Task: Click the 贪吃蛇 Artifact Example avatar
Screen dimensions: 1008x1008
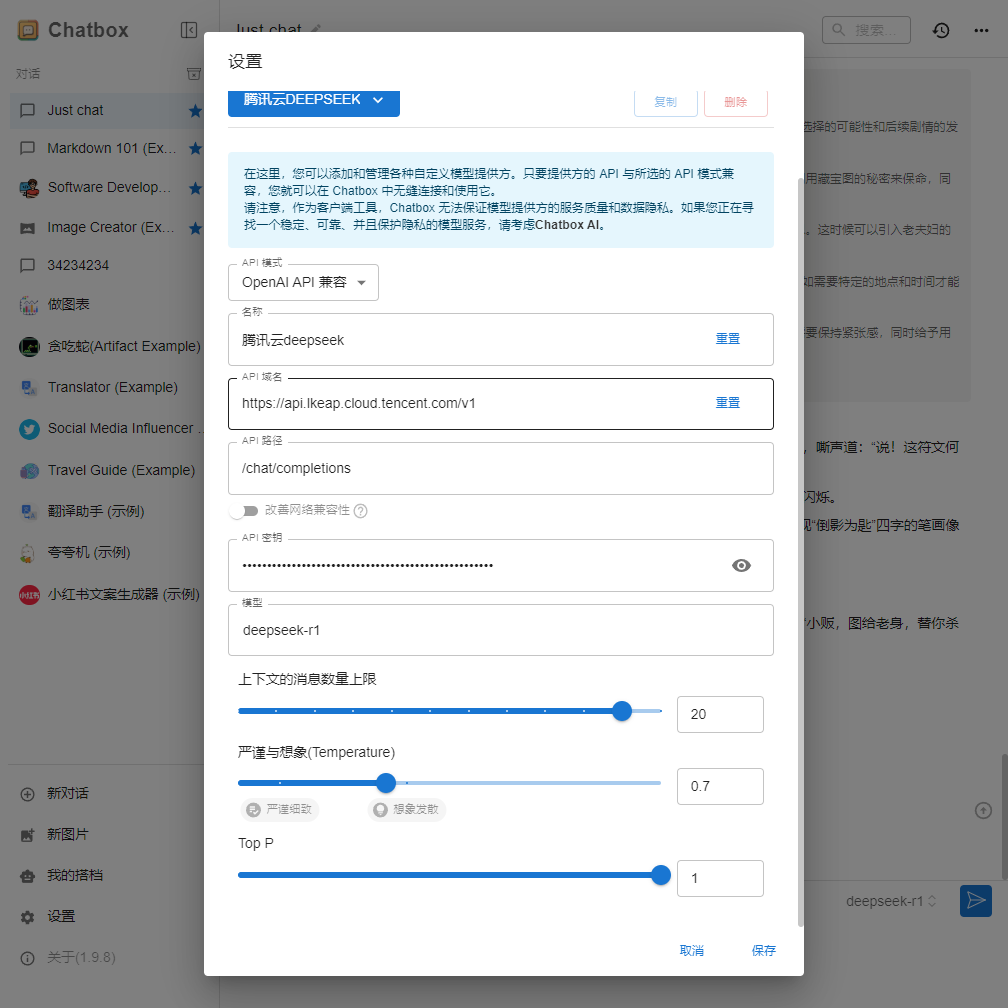Action: pos(29,346)
